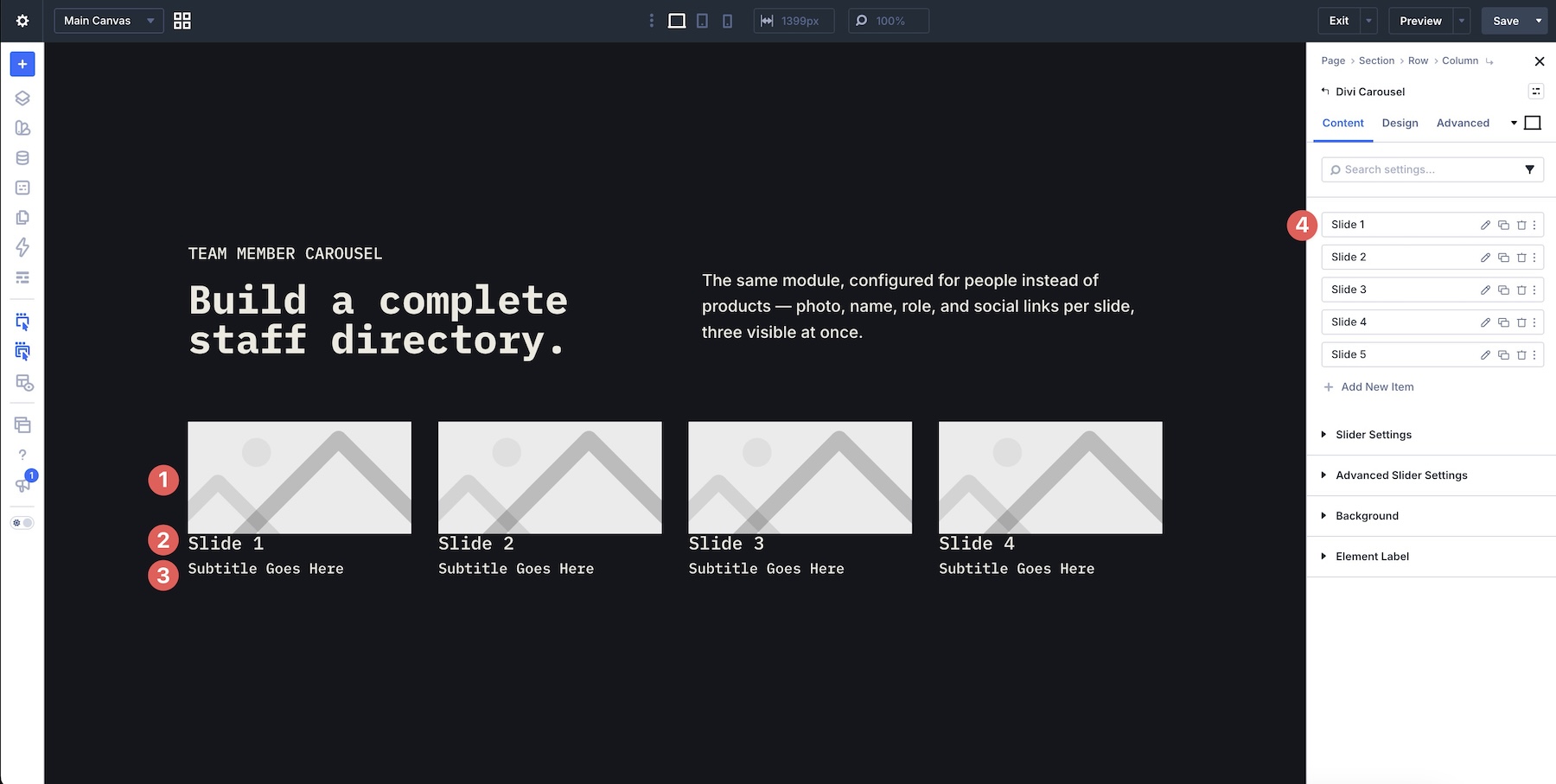
Task: Switch to the Content tab
Action: (1342, 123)
